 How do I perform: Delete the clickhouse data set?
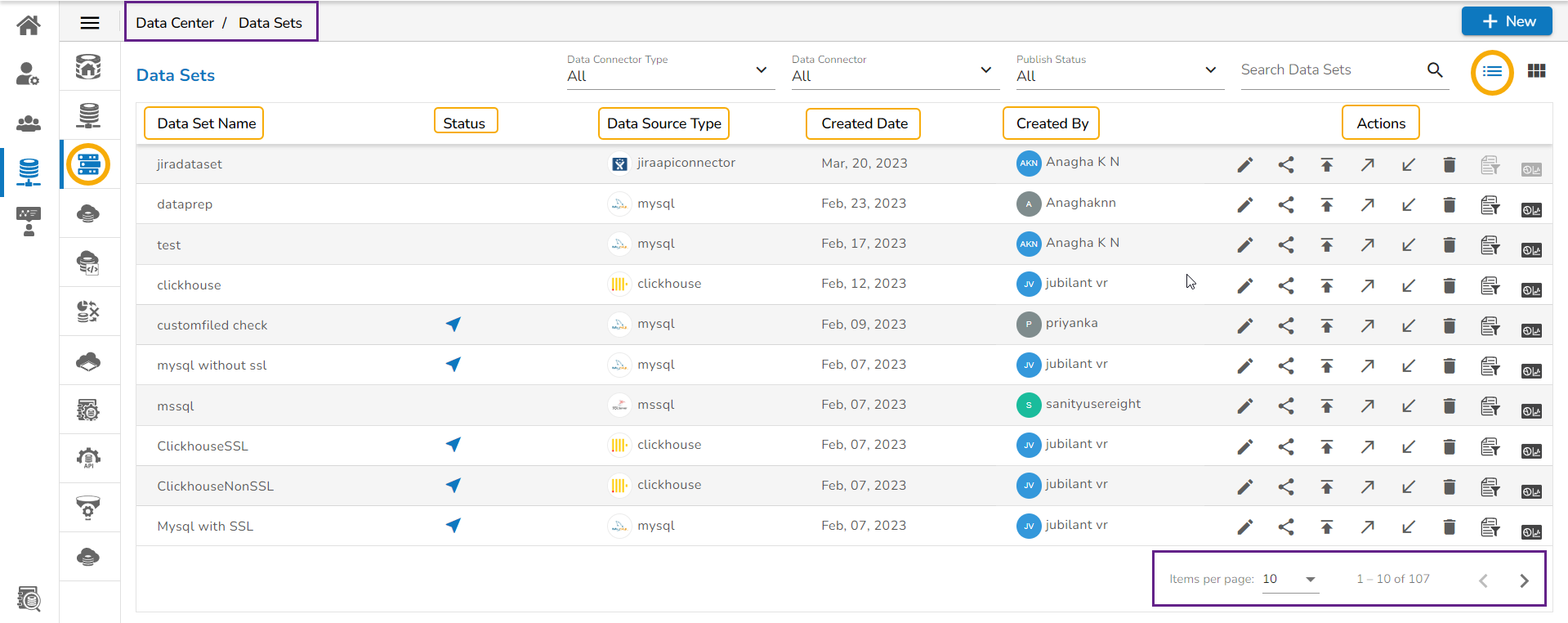point(1449,285)
